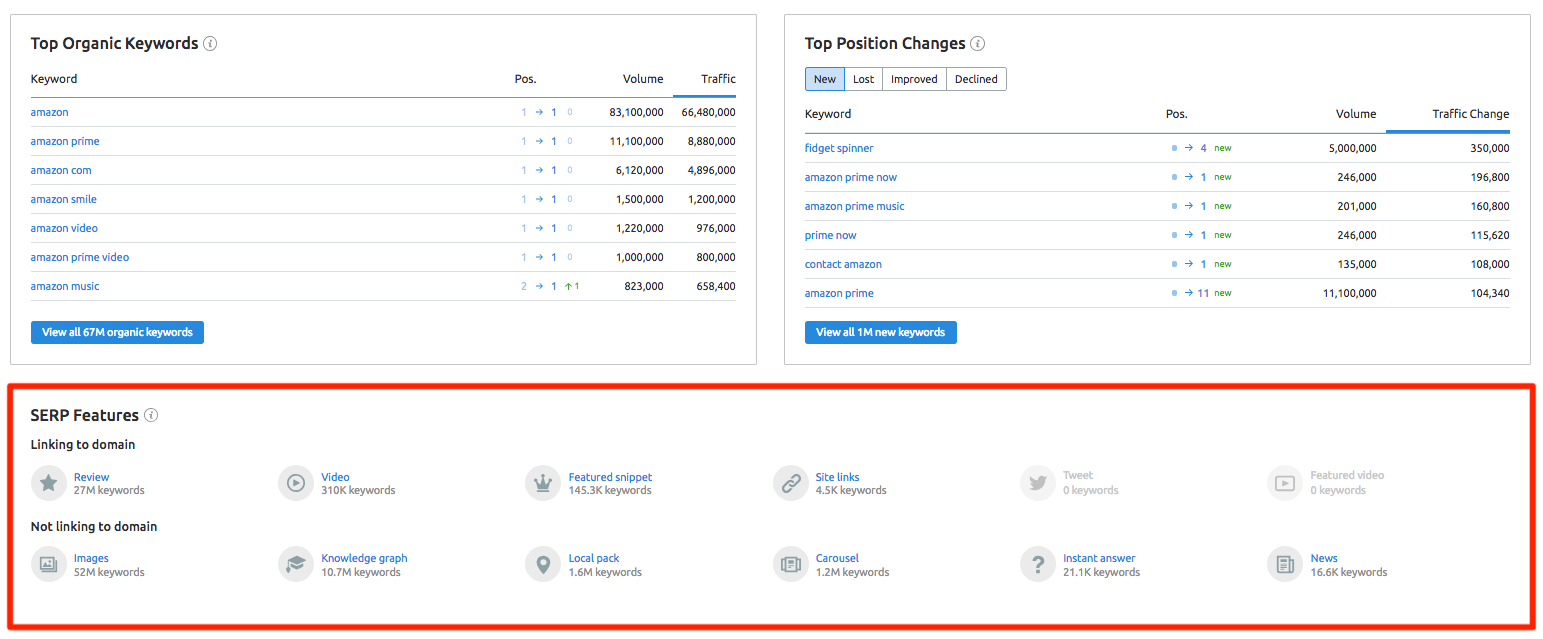Screen dimensions: 1543x639
Task: Sort organic keywords by Pos. column
Action: 525,79
